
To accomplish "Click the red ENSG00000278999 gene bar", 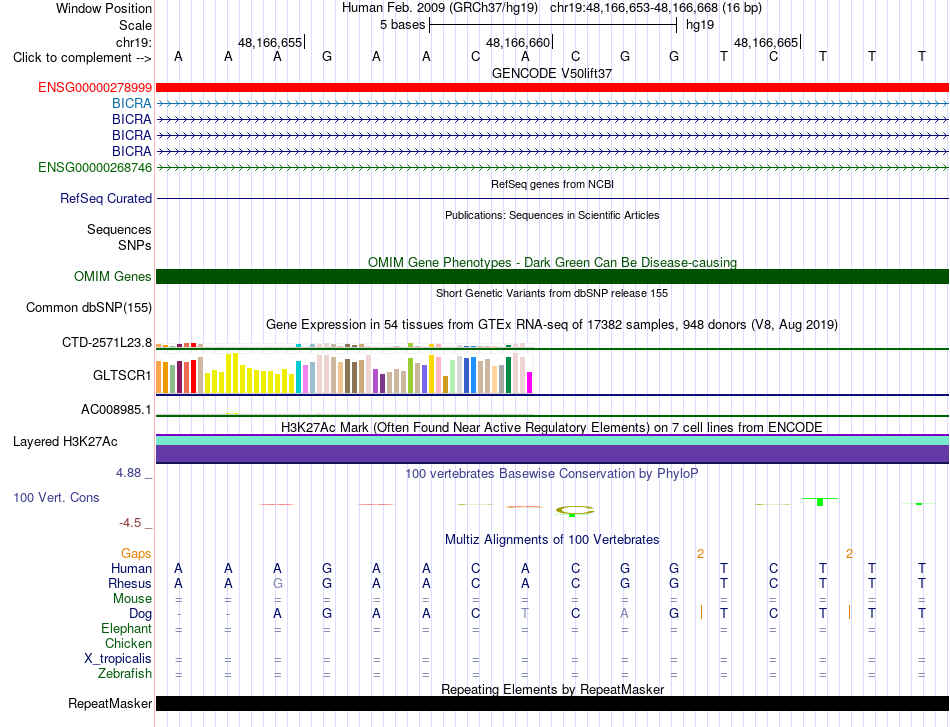I will pos(552,87).
